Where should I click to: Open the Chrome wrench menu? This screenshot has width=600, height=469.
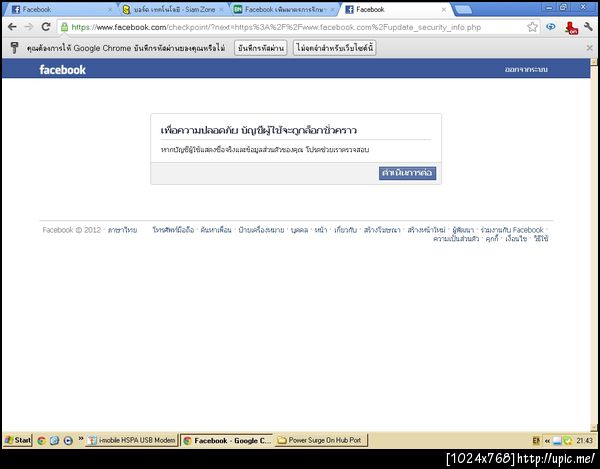(588, 27)
